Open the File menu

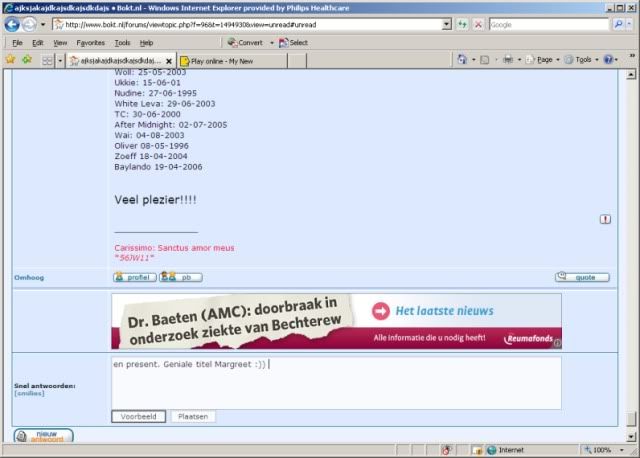(x=17, y=42)
